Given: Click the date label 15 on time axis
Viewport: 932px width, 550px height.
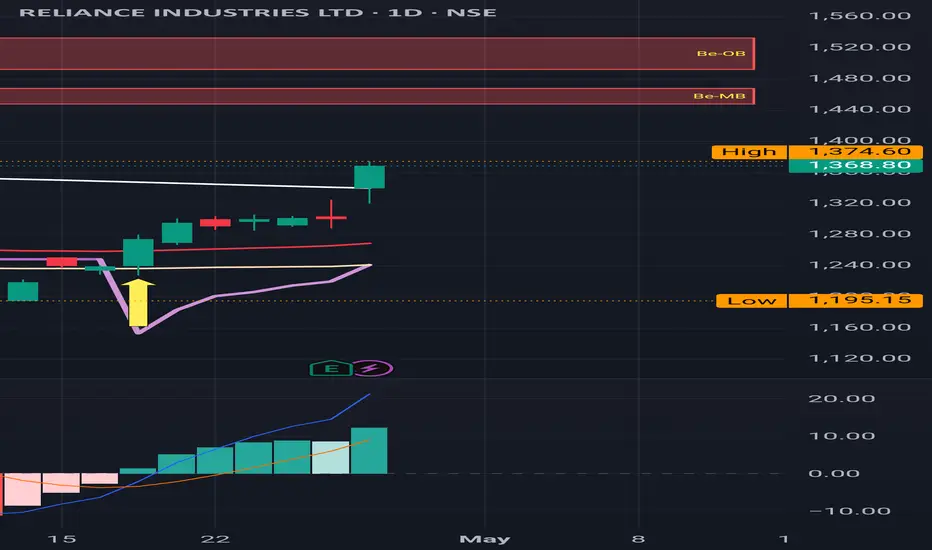Looking at the screenshot, I should pyautogui.click(x=62, y=539).
